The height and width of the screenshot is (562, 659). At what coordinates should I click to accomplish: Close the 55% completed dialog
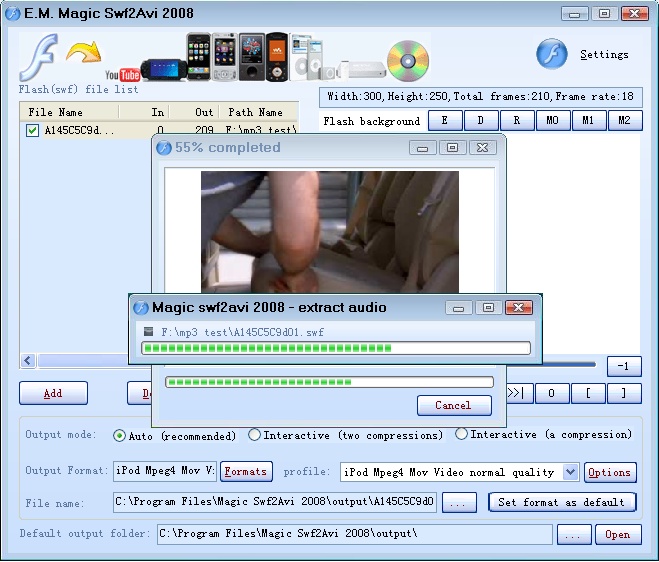click(x=482, y=148)
